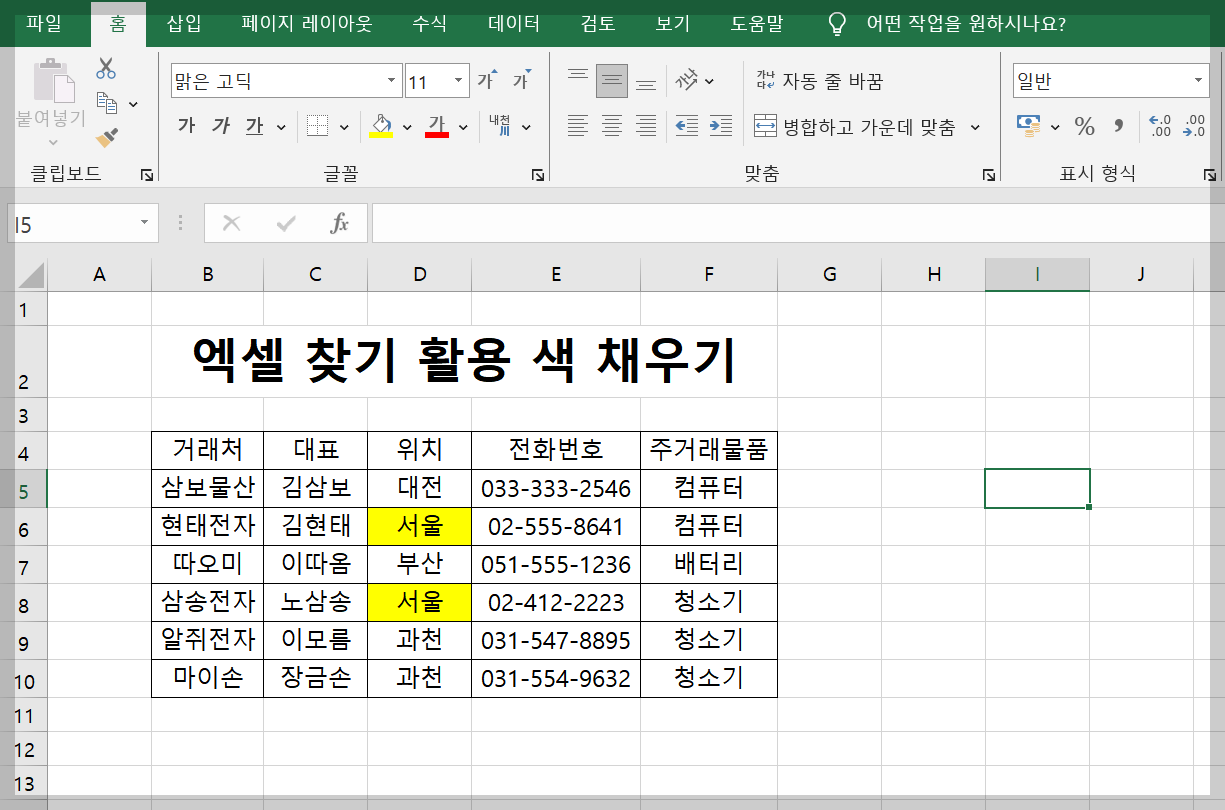This screenshot has width=1225, height=810.
Task: Click the underline formatting icon
Action: pyautogui.click(x=254, y=127)
